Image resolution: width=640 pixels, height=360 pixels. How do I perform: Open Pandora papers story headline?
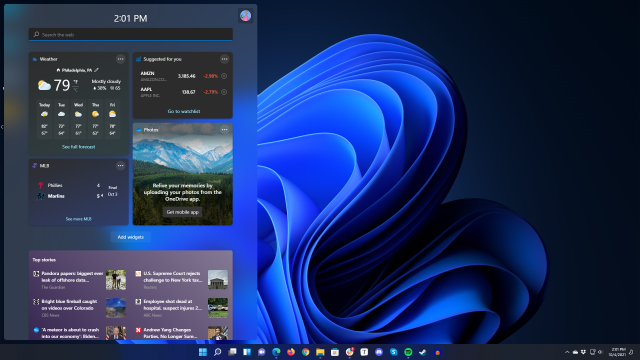point(72,277)
